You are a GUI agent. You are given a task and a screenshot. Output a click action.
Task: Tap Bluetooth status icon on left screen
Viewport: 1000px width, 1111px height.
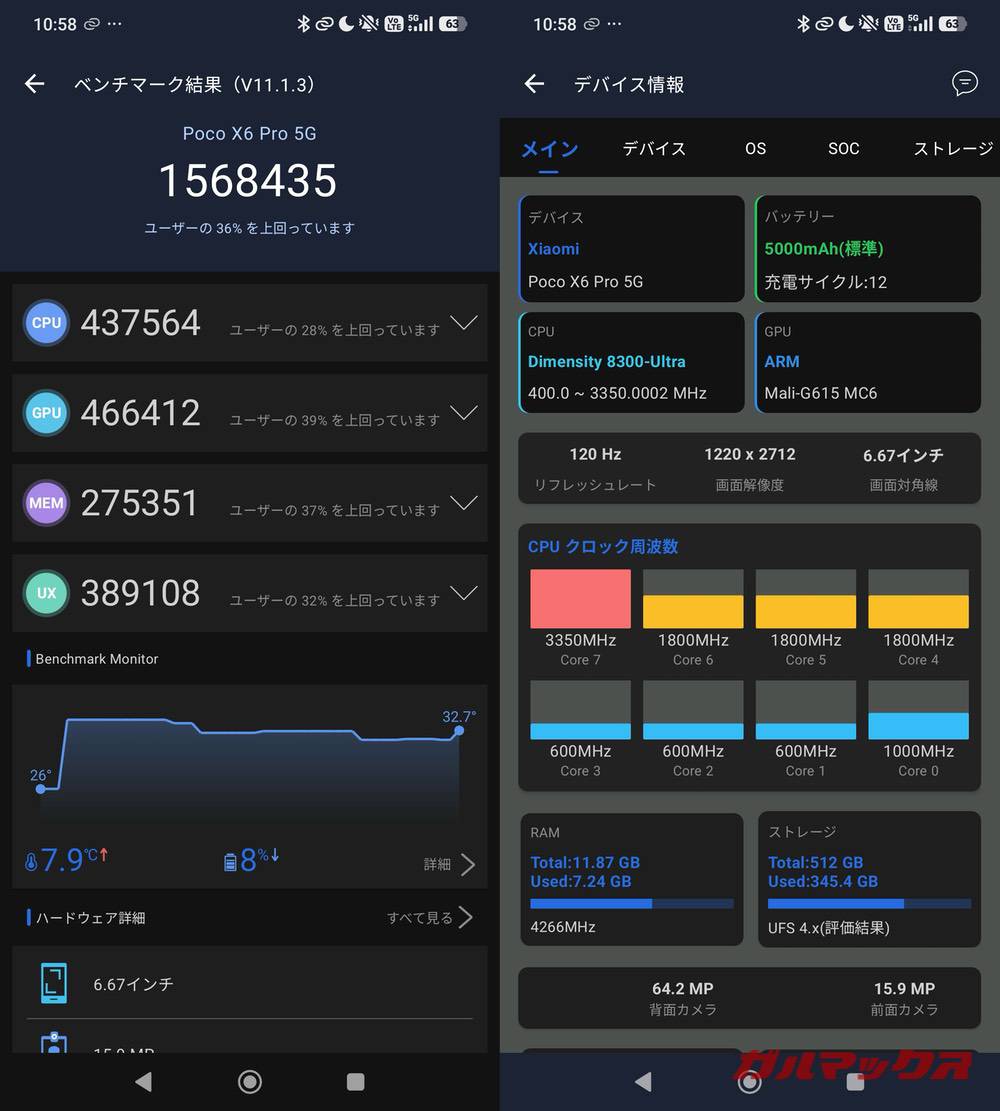pos(303,24)
